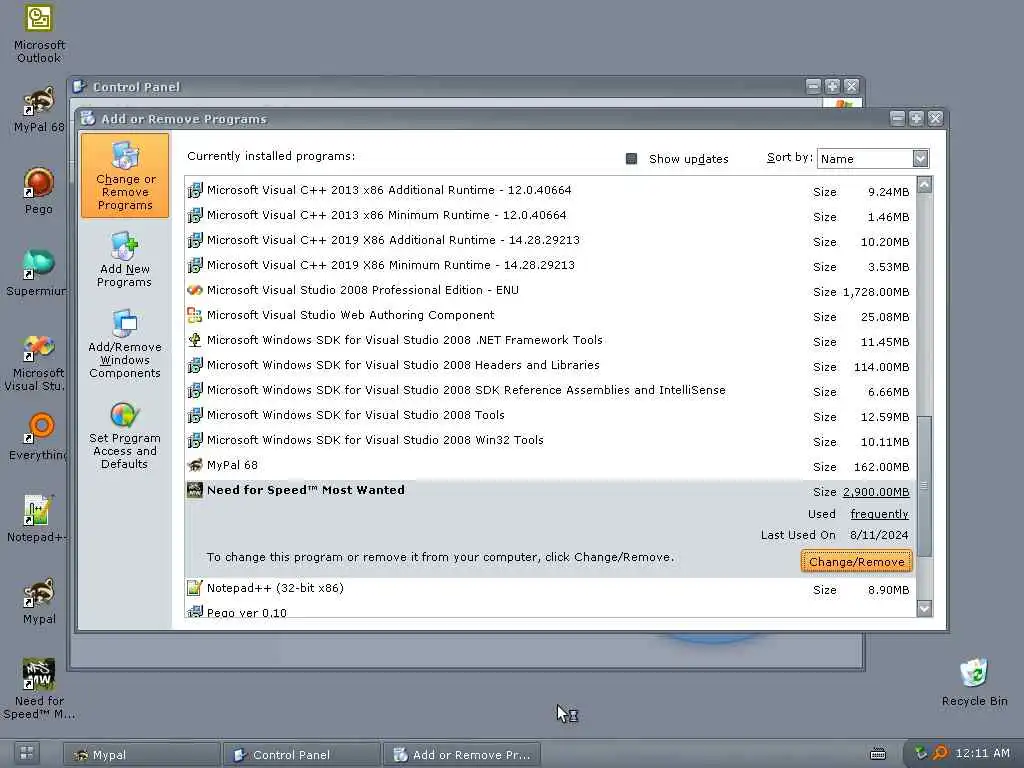Click icon of SDK .NET Framework Tools entry
The image size is (1024, 768).
click(195, 340)
